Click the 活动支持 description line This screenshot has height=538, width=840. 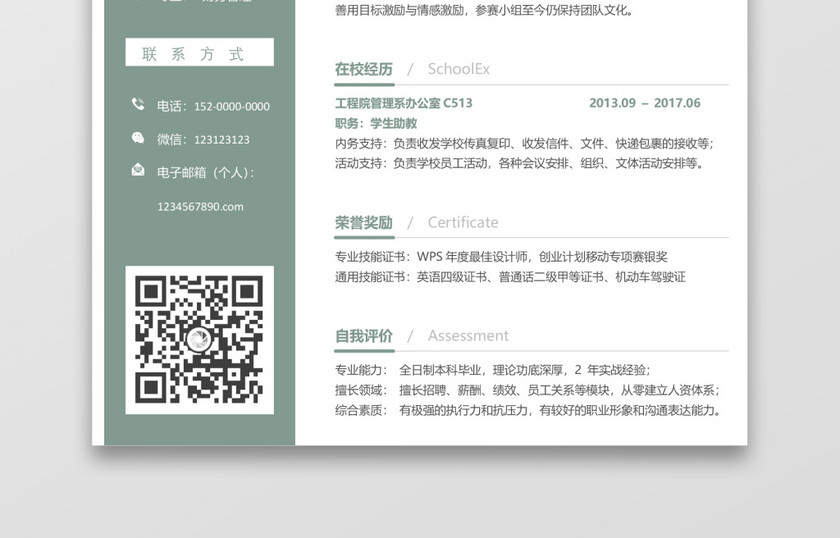click(519, 163)
